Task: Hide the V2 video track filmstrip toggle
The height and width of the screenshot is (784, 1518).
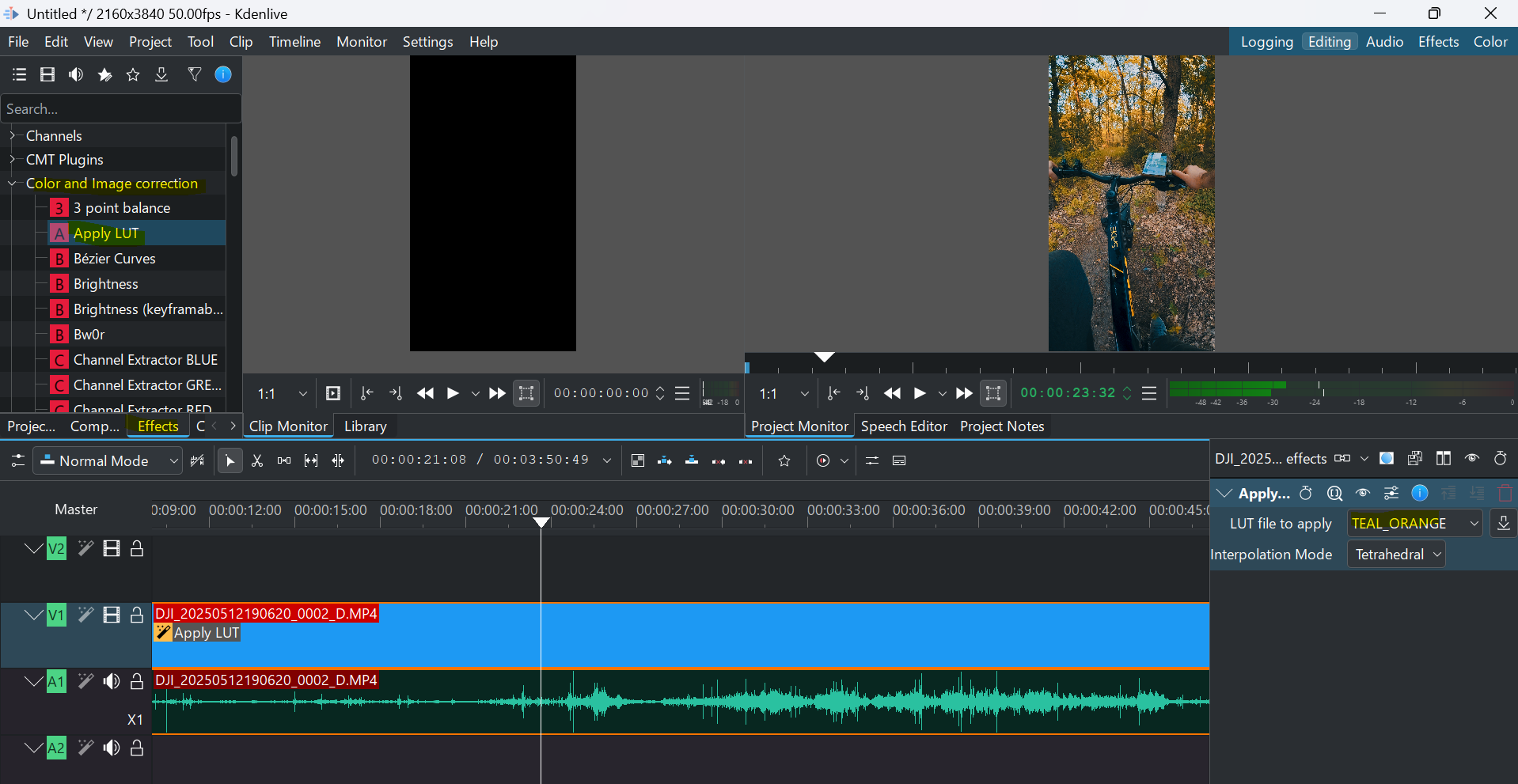Action: [x=112, y=549]
